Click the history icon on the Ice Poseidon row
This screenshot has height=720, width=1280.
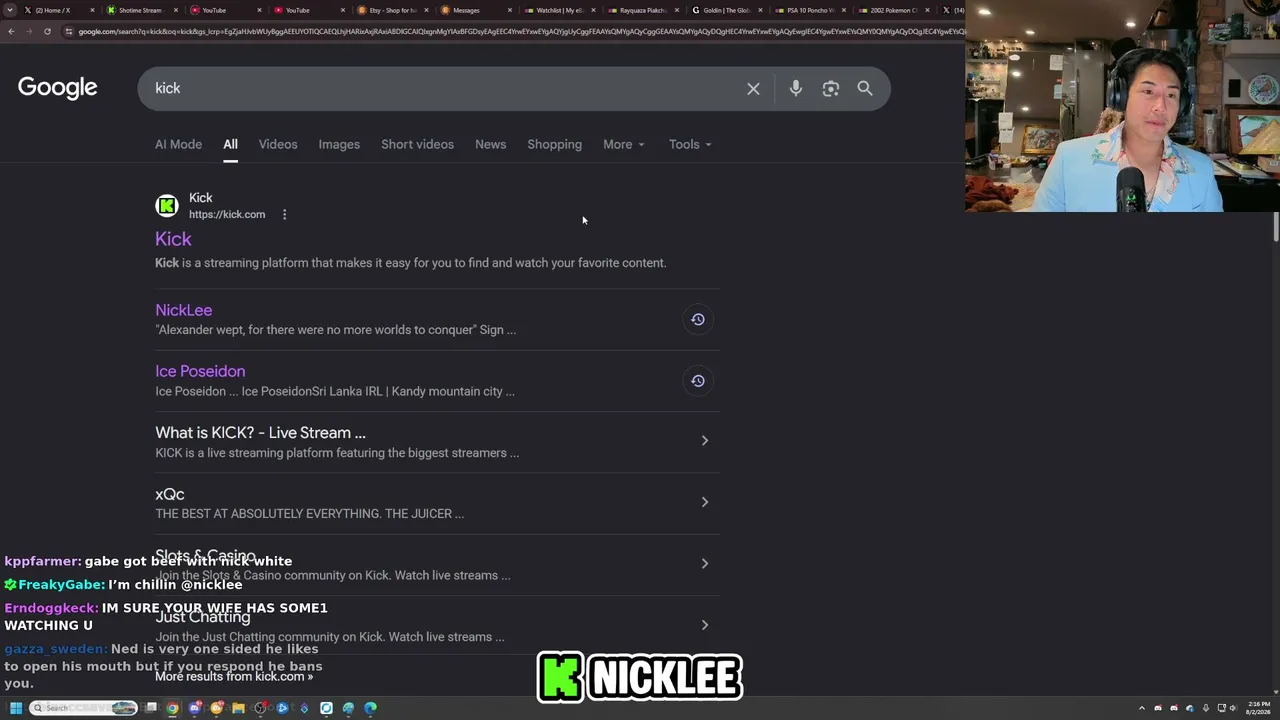(x=698, y=381)
